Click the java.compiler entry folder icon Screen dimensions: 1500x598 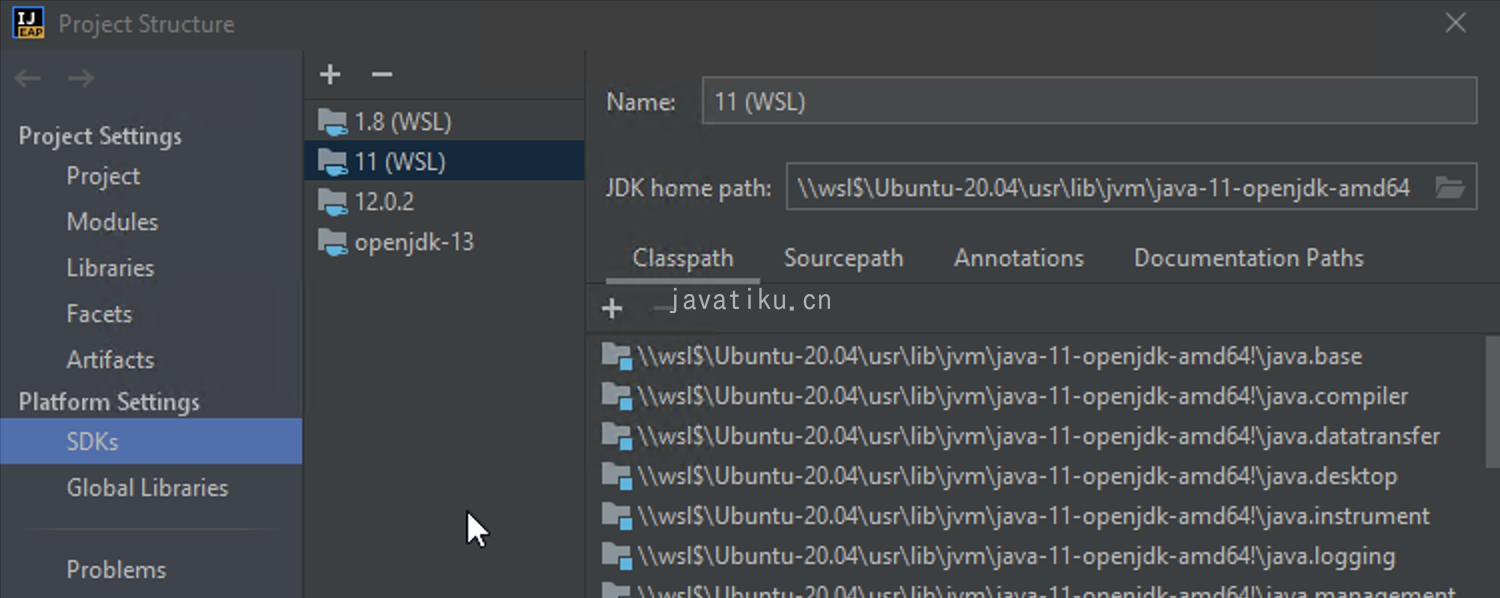[617, 397]
